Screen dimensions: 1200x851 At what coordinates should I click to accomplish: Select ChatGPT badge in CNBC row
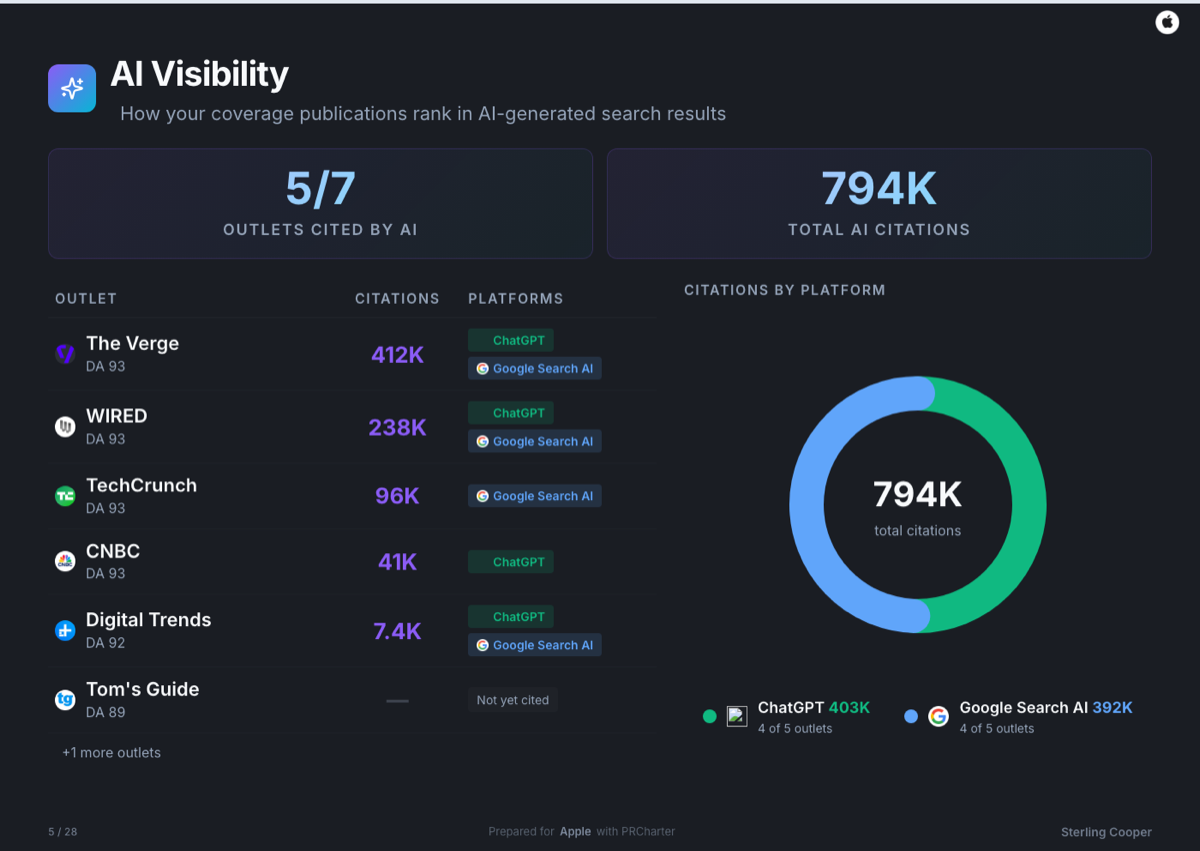(511, 562)
